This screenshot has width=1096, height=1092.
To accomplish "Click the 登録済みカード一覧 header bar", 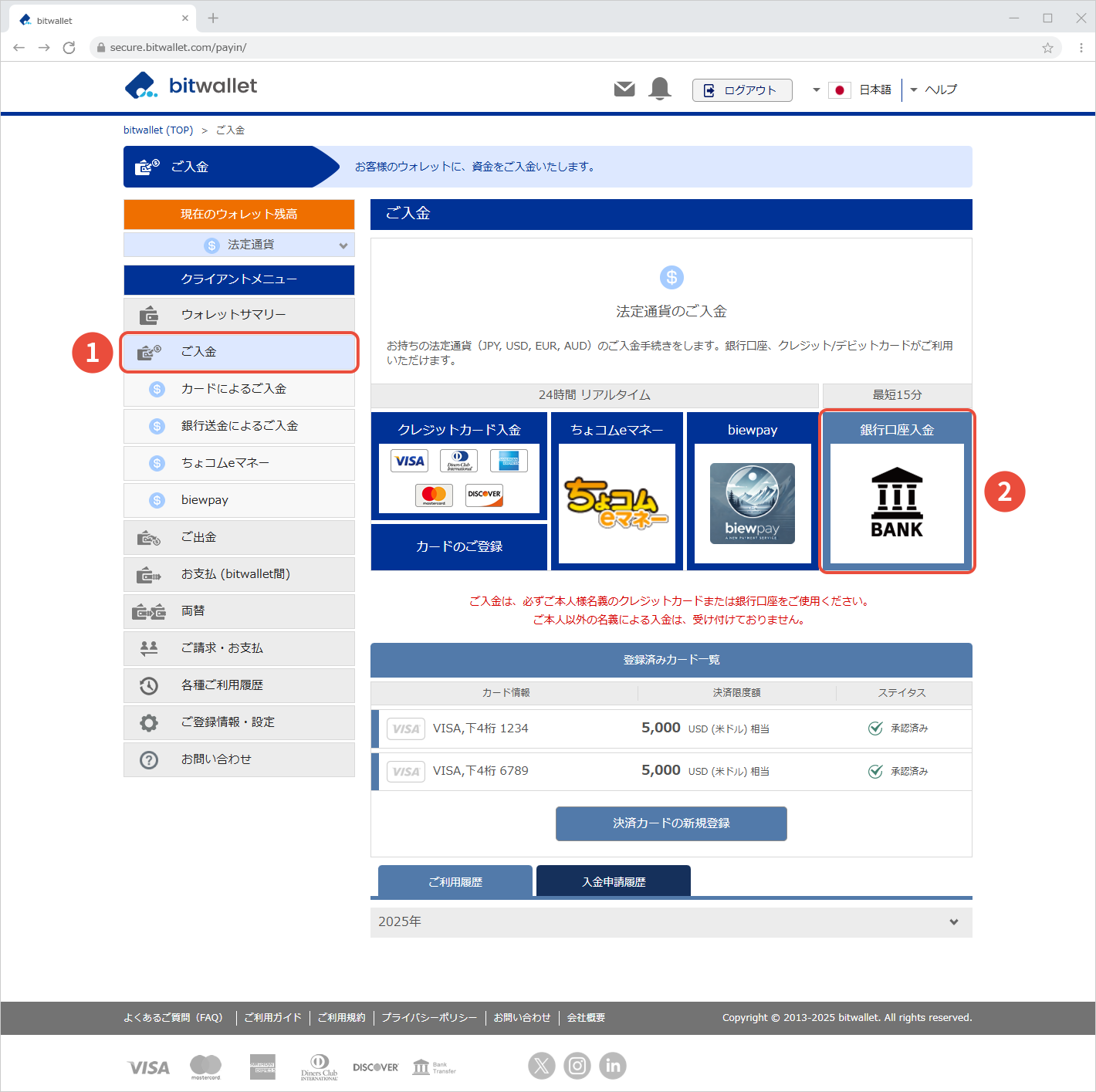I will (x=671, y=660).
